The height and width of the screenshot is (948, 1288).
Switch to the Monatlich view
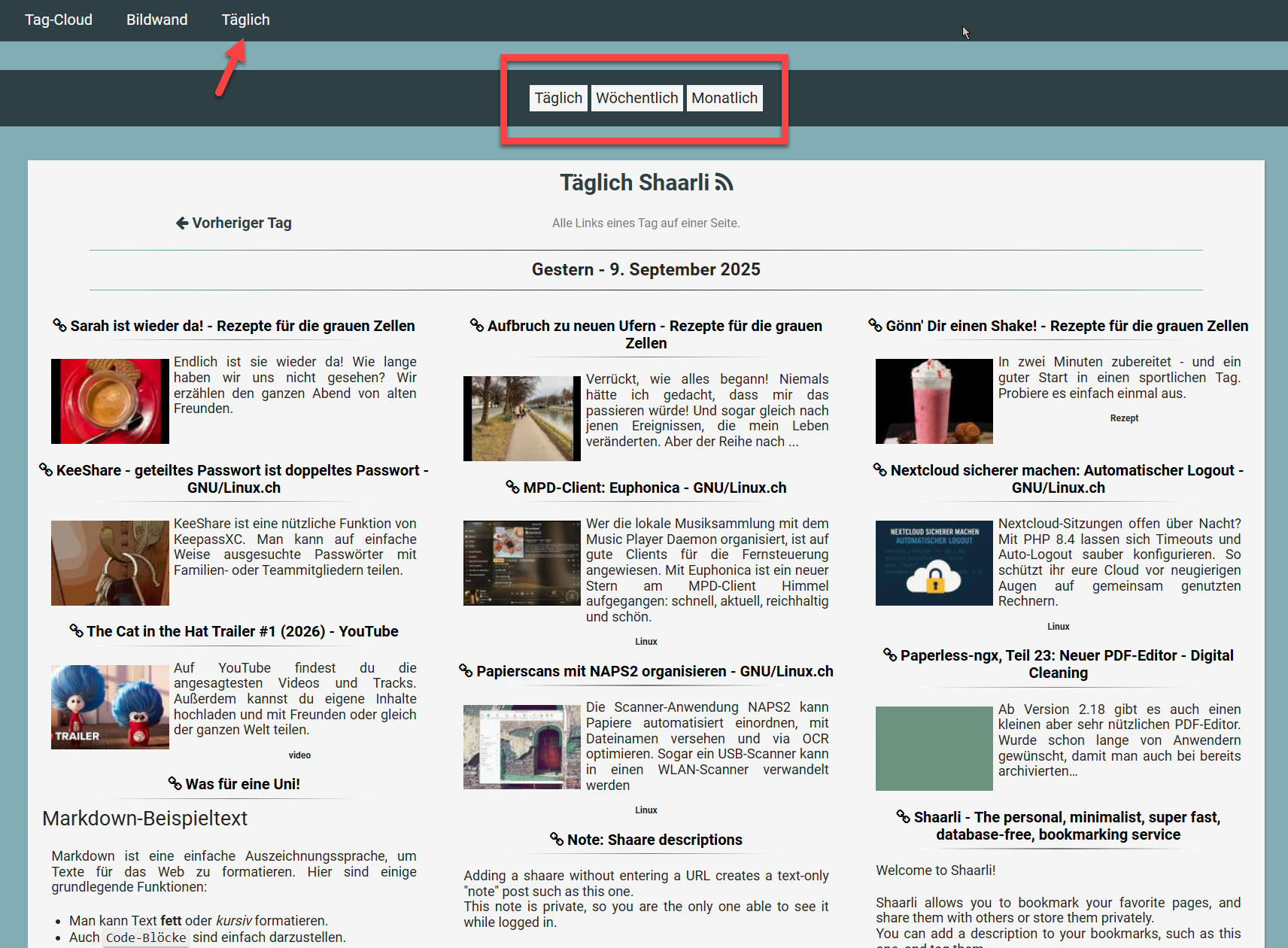point(724,98)
